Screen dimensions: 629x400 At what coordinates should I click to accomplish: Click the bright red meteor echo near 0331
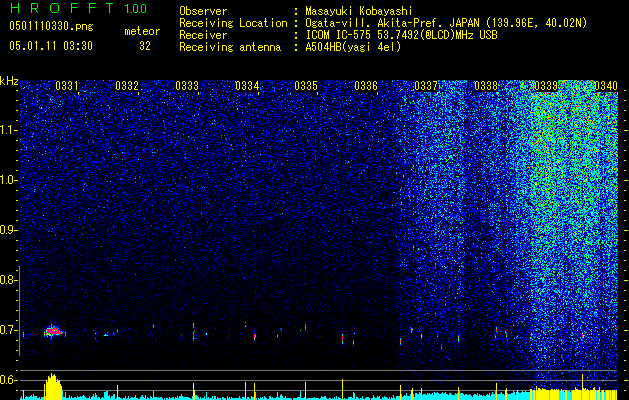click(53, 331)
